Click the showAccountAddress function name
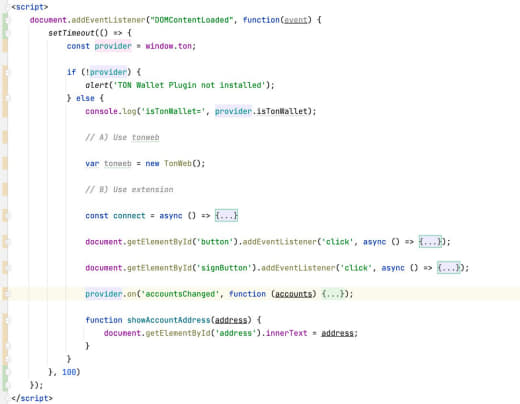The image size is (520, 404). point(169,320)
